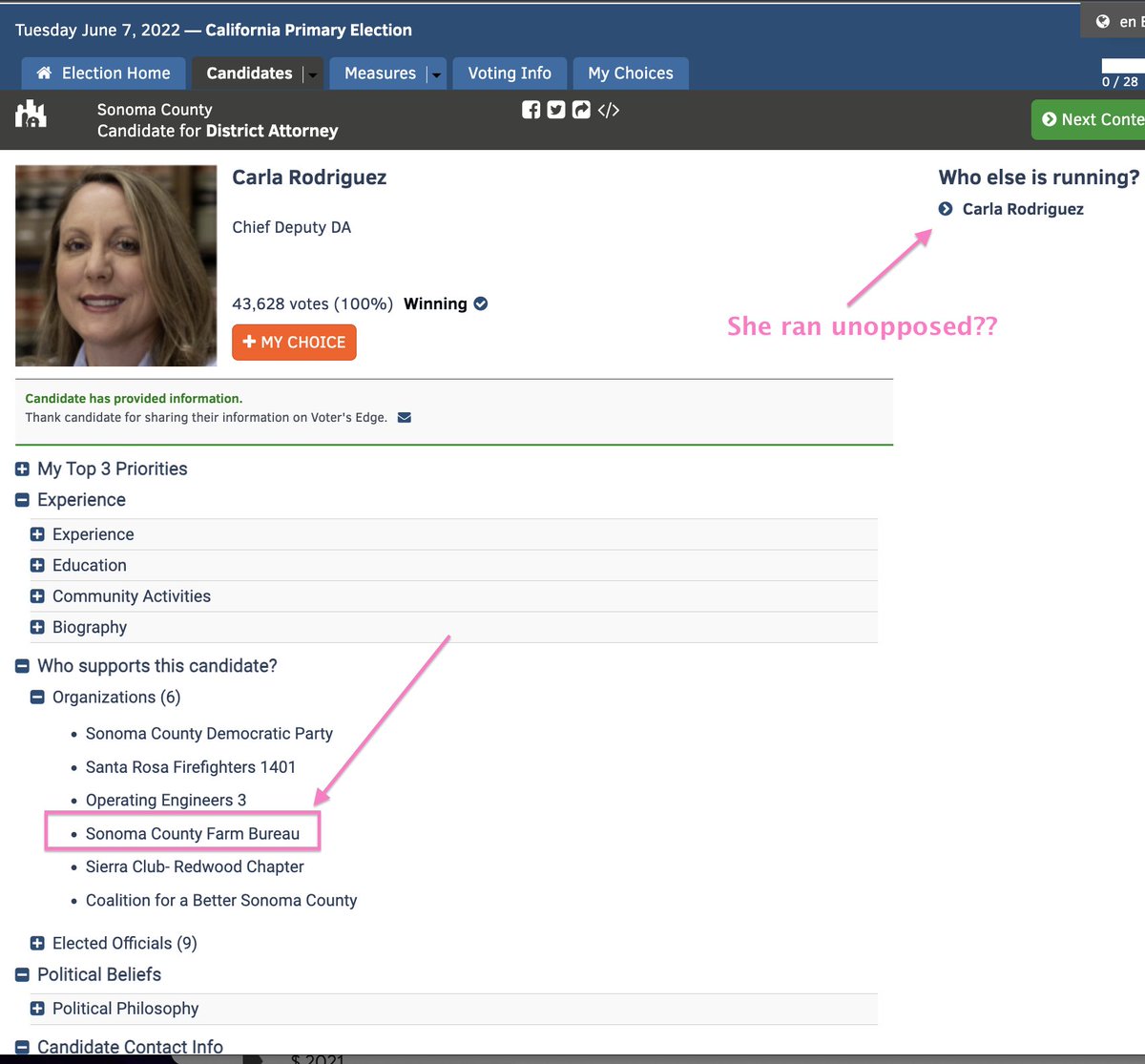Switch to the Voting Info tab
Image resolution: width=1145 pixels, height=1064 pixels.
click(x=510, y=73)
